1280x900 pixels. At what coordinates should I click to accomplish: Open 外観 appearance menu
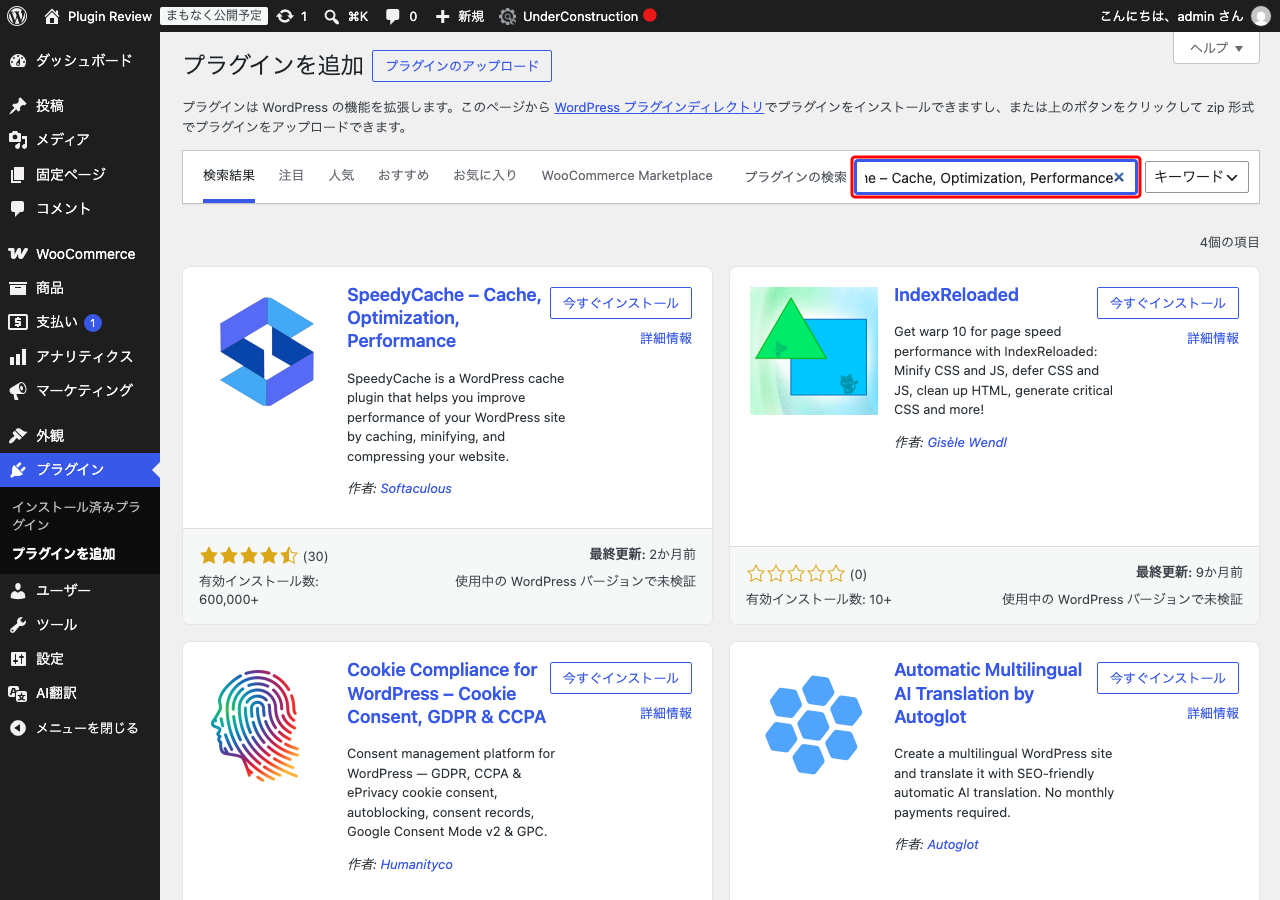[80, 436]
